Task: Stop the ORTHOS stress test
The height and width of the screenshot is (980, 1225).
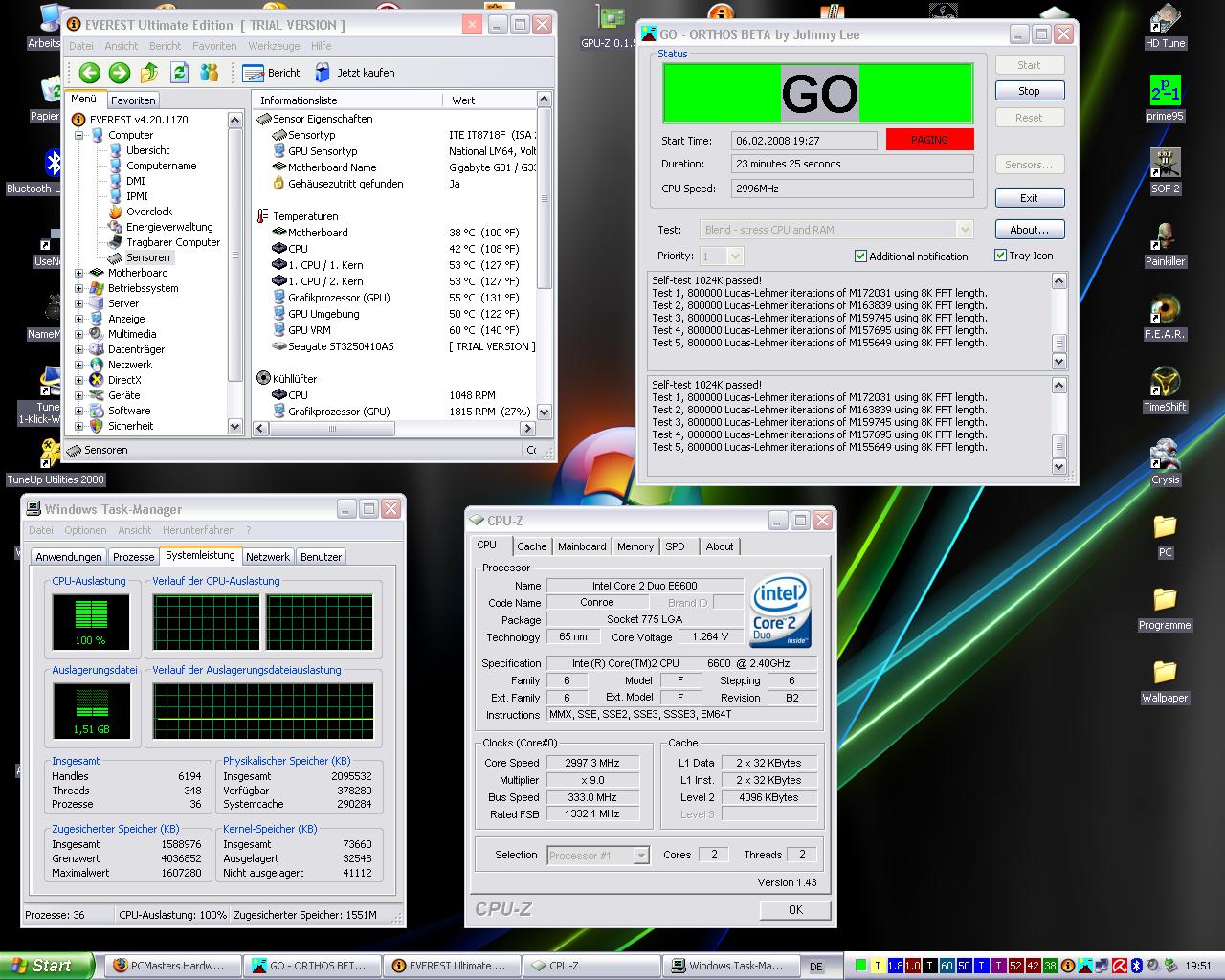Action: [x=1029, y=91]
